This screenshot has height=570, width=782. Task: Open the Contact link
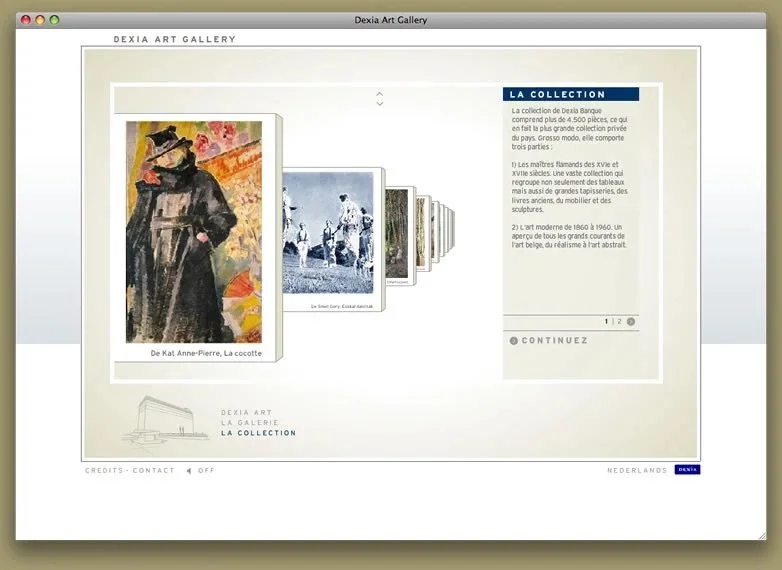(154, 470)
